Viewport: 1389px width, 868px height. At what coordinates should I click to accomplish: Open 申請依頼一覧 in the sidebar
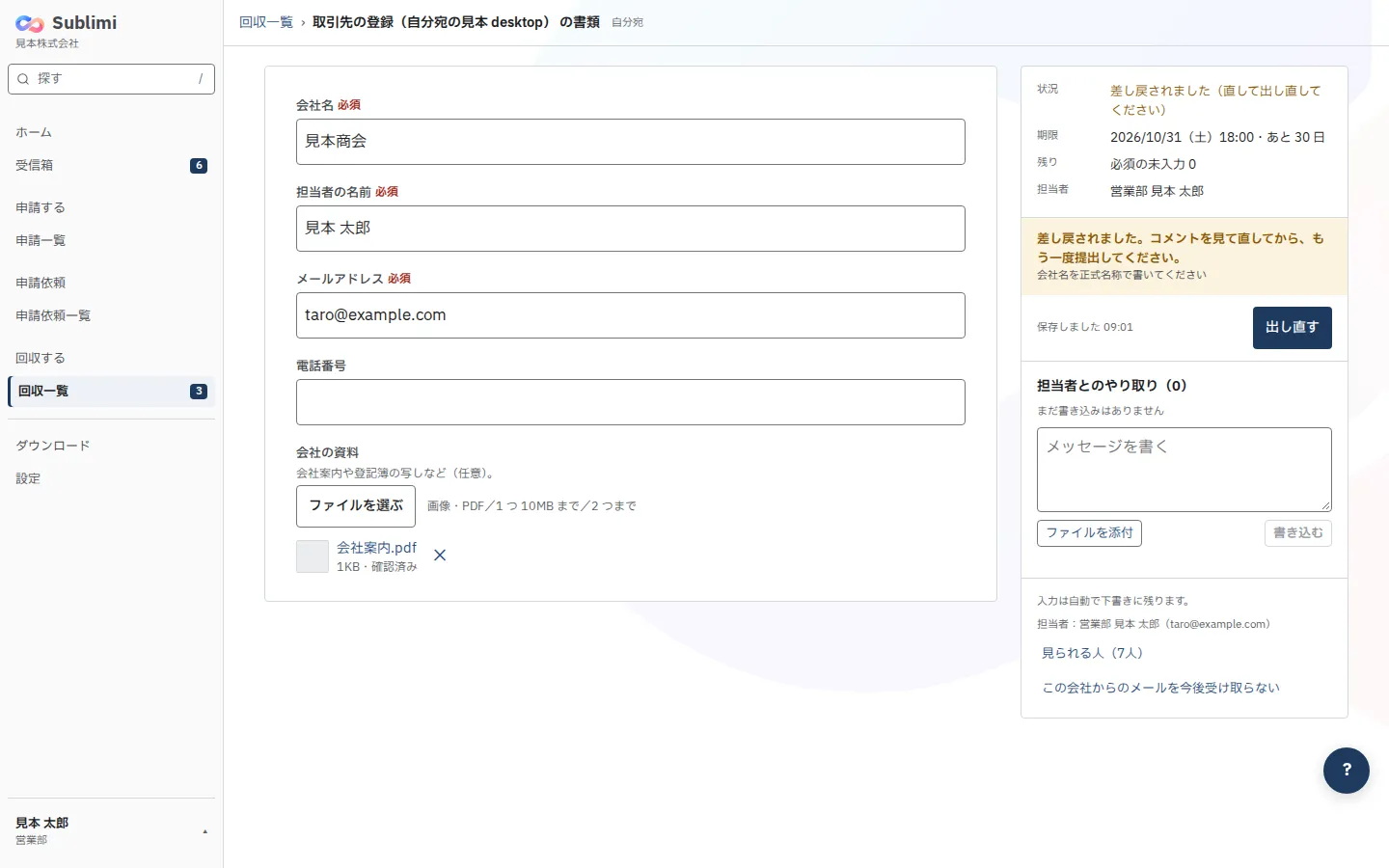click(x=111, y=316)
